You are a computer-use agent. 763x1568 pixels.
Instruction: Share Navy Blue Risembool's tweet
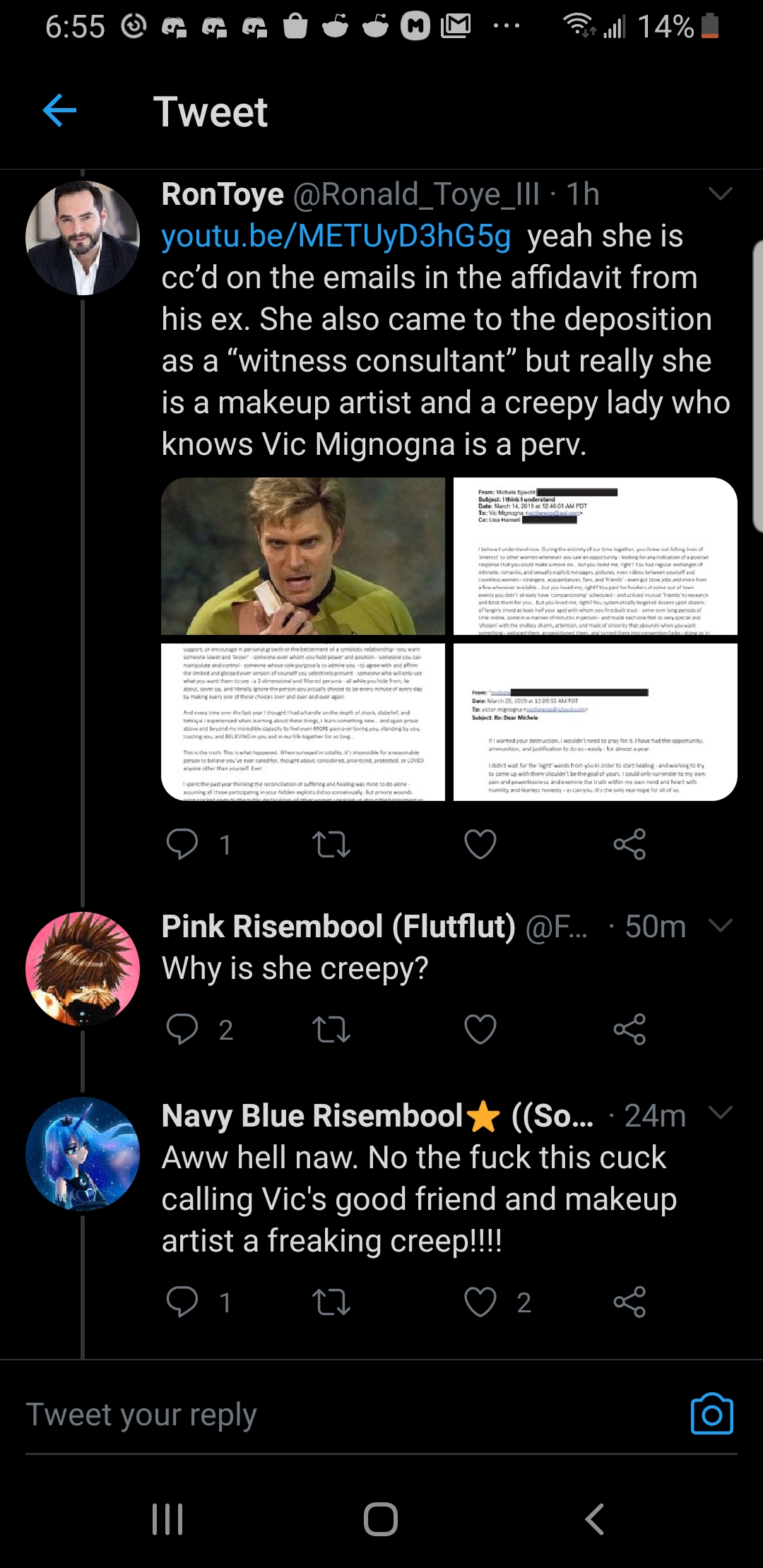[629, 1302]
